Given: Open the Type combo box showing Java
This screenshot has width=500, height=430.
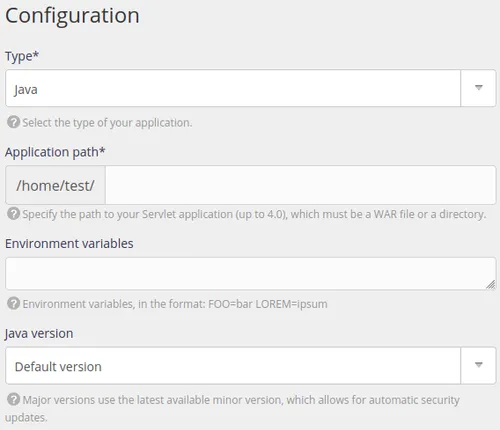Looking at the screenshot, I should (251, 88).
